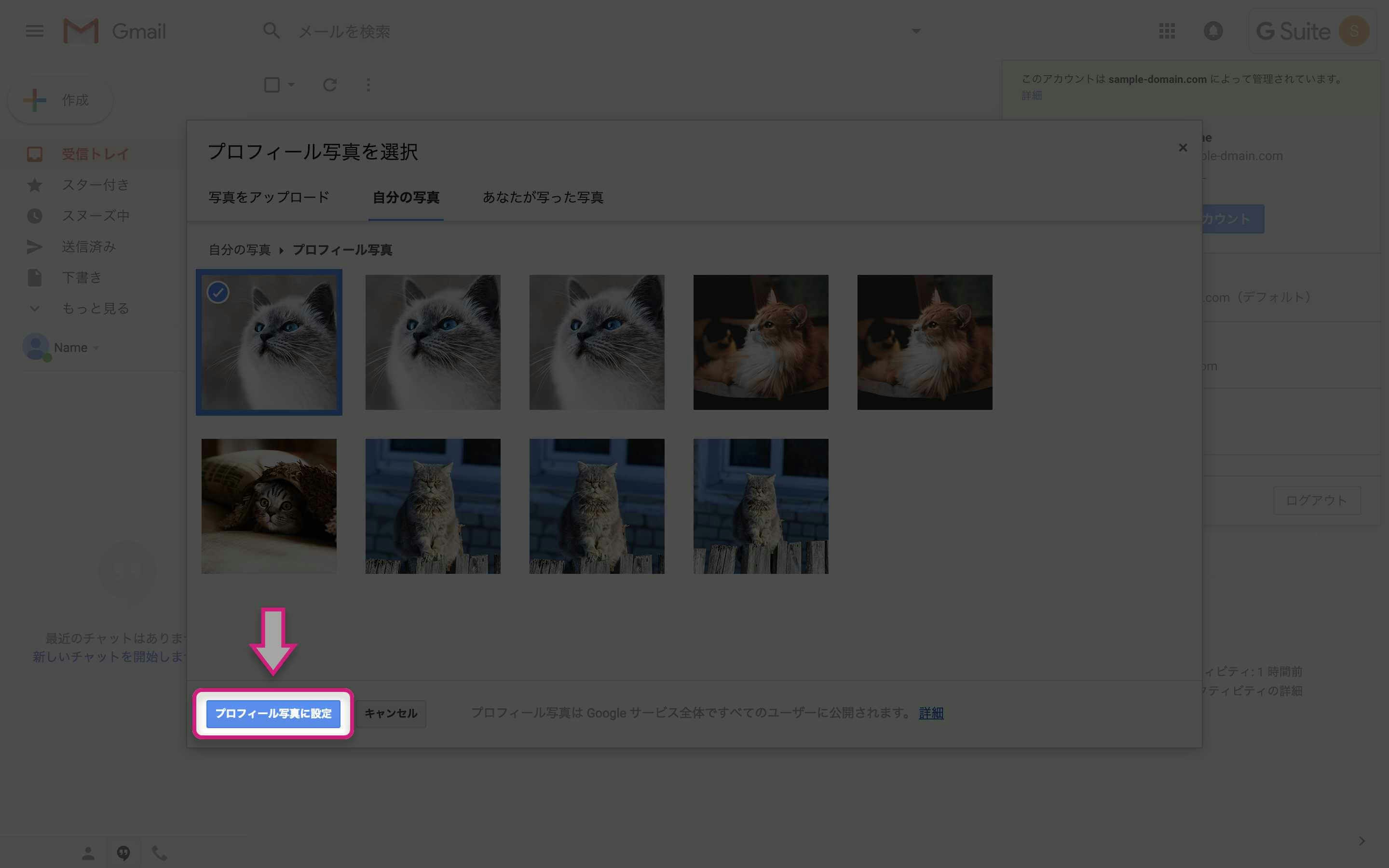1389x868 pixels.
Task: Click プロフィール写真に設定 button
Action: click(273, 714)
